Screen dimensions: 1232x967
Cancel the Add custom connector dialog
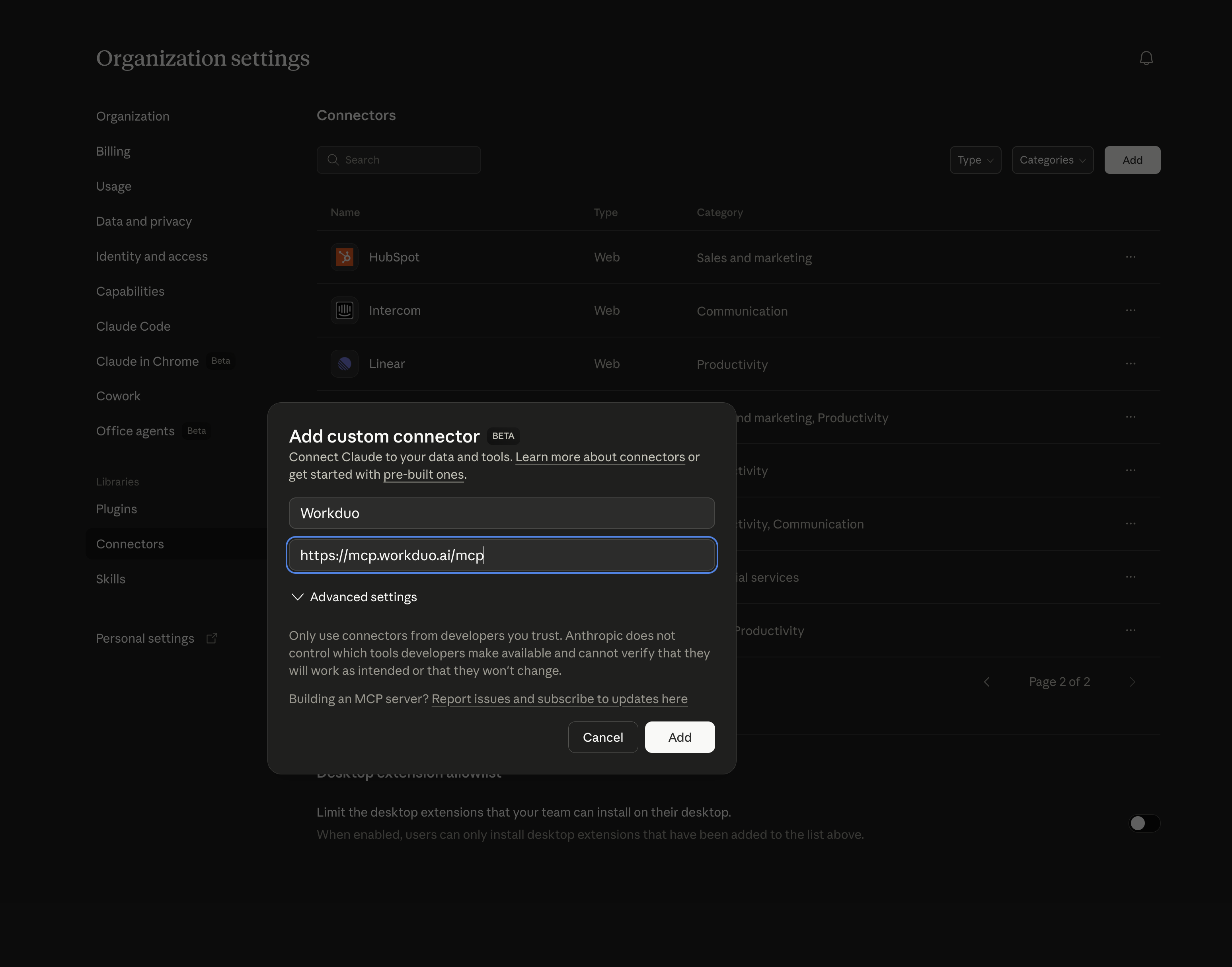click(602, 737)
